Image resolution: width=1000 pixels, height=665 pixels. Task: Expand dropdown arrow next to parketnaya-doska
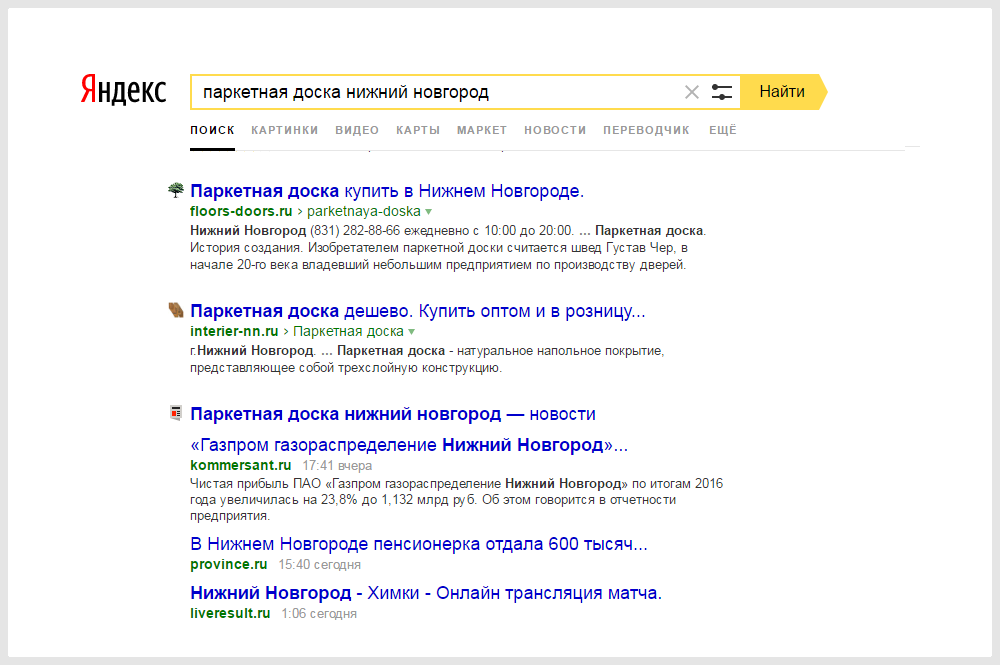429,212
